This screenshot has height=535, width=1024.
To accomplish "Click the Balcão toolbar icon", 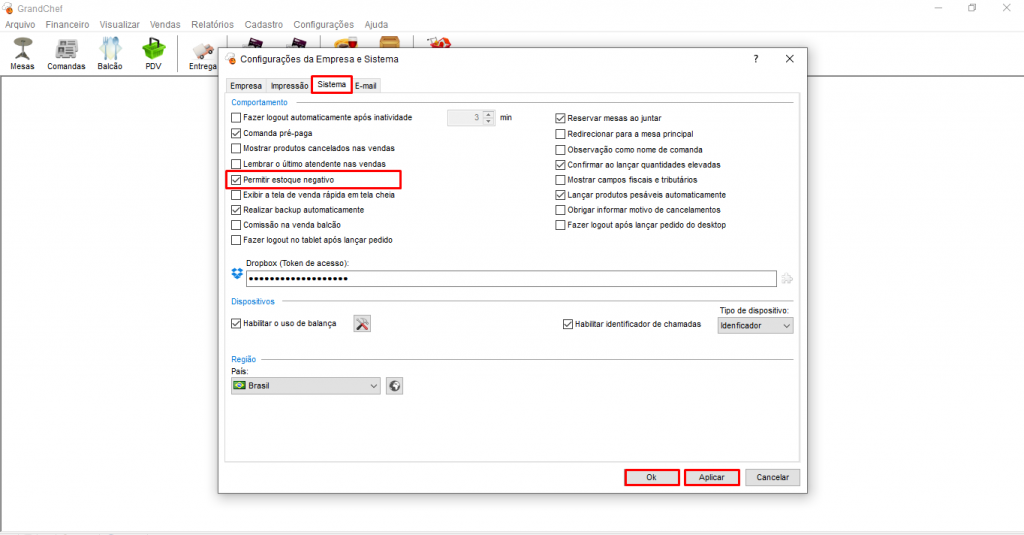I will 110,52.
